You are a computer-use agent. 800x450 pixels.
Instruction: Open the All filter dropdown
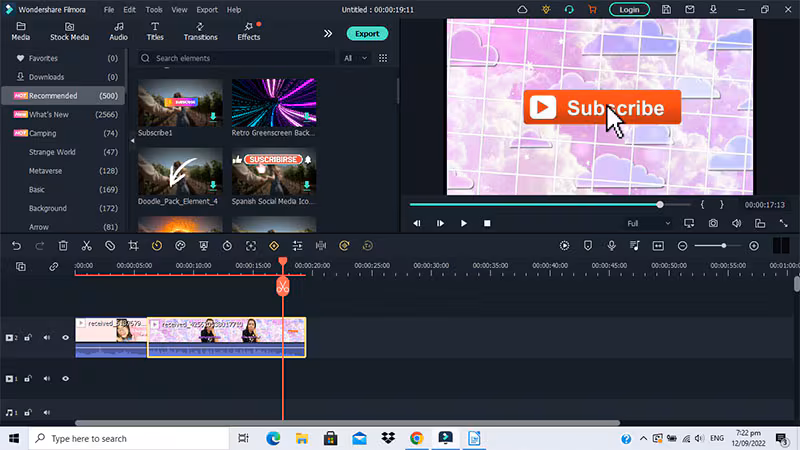point(355,58)
